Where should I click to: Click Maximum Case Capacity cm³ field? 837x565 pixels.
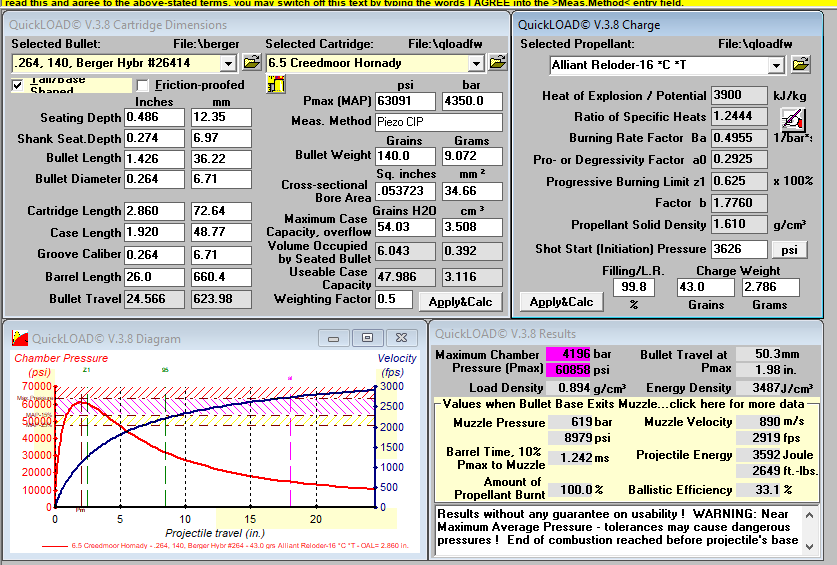click(x=472, y=227)
